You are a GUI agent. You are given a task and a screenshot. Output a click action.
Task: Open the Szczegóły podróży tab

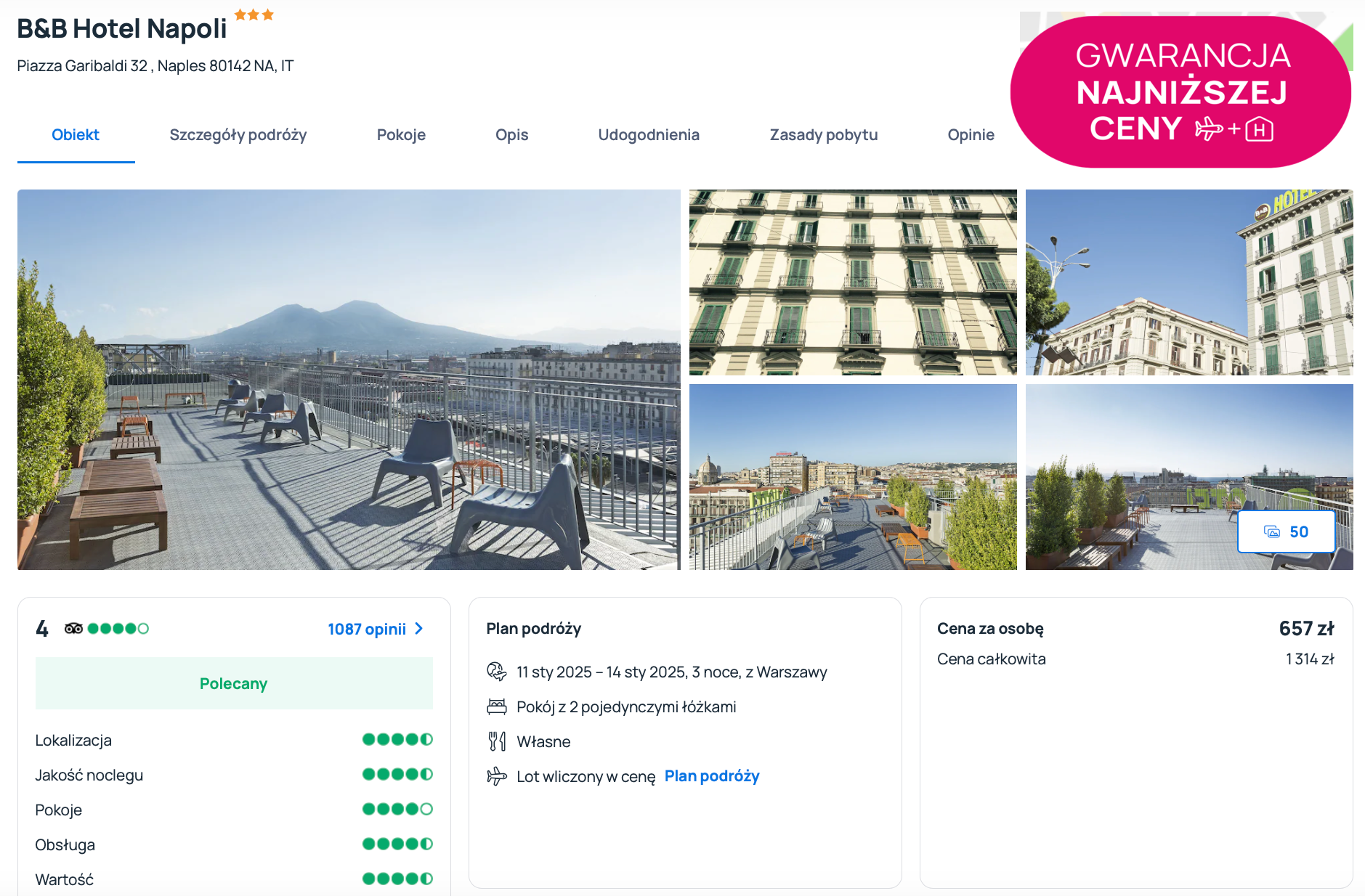tap(238, 135)
